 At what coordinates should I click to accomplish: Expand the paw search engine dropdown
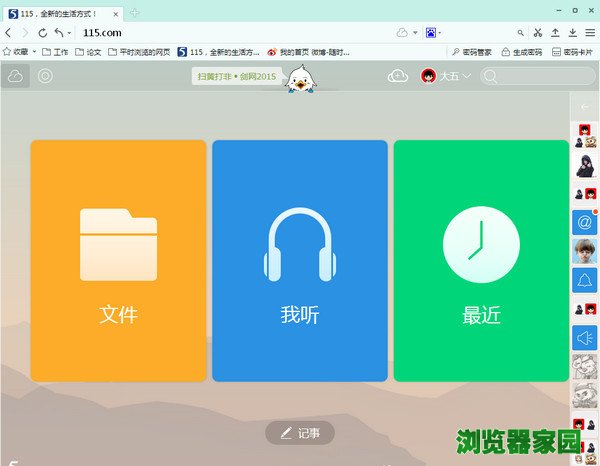pyautogui.click(x=439, y=32)
